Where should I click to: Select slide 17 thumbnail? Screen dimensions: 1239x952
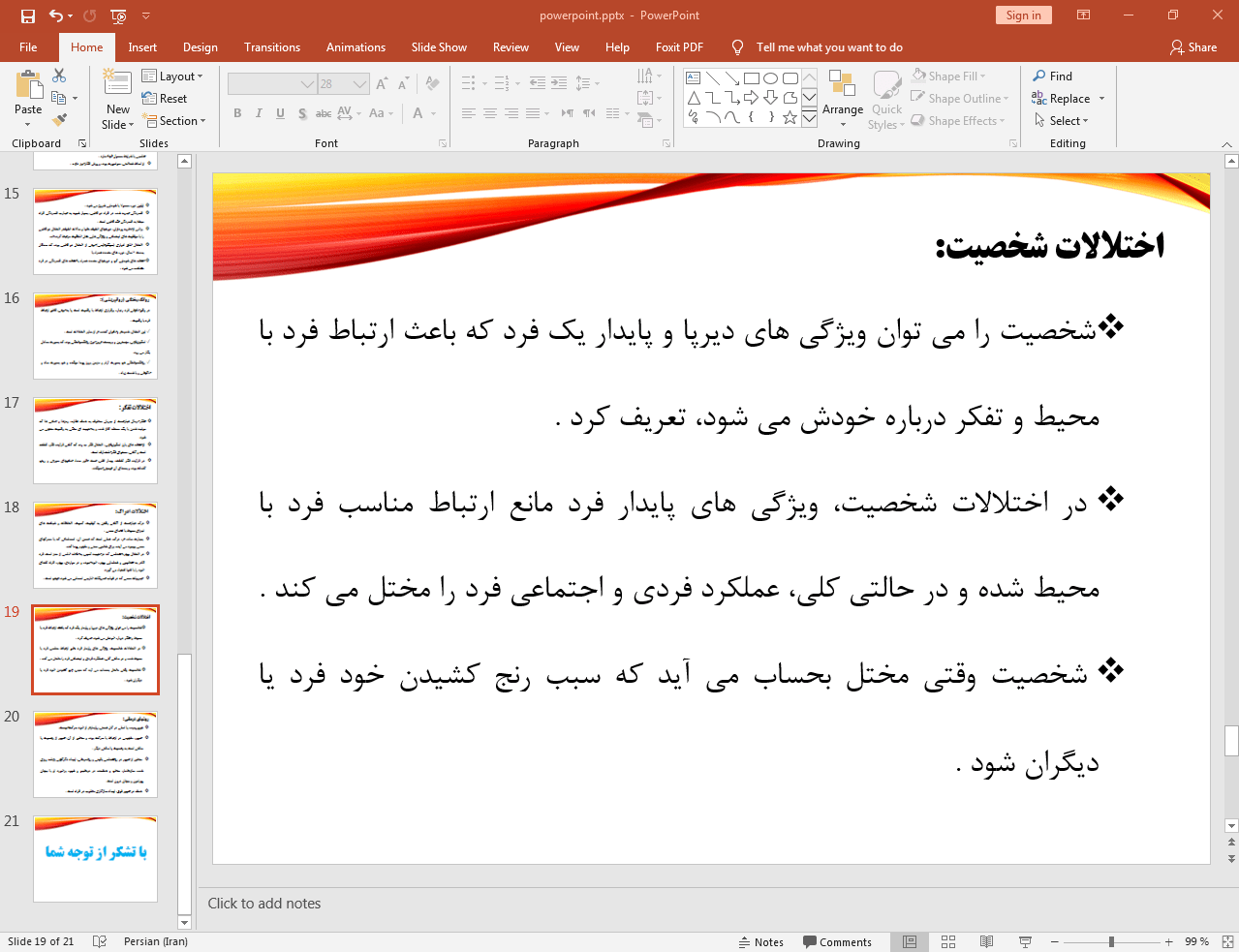(x=95, y=441)
